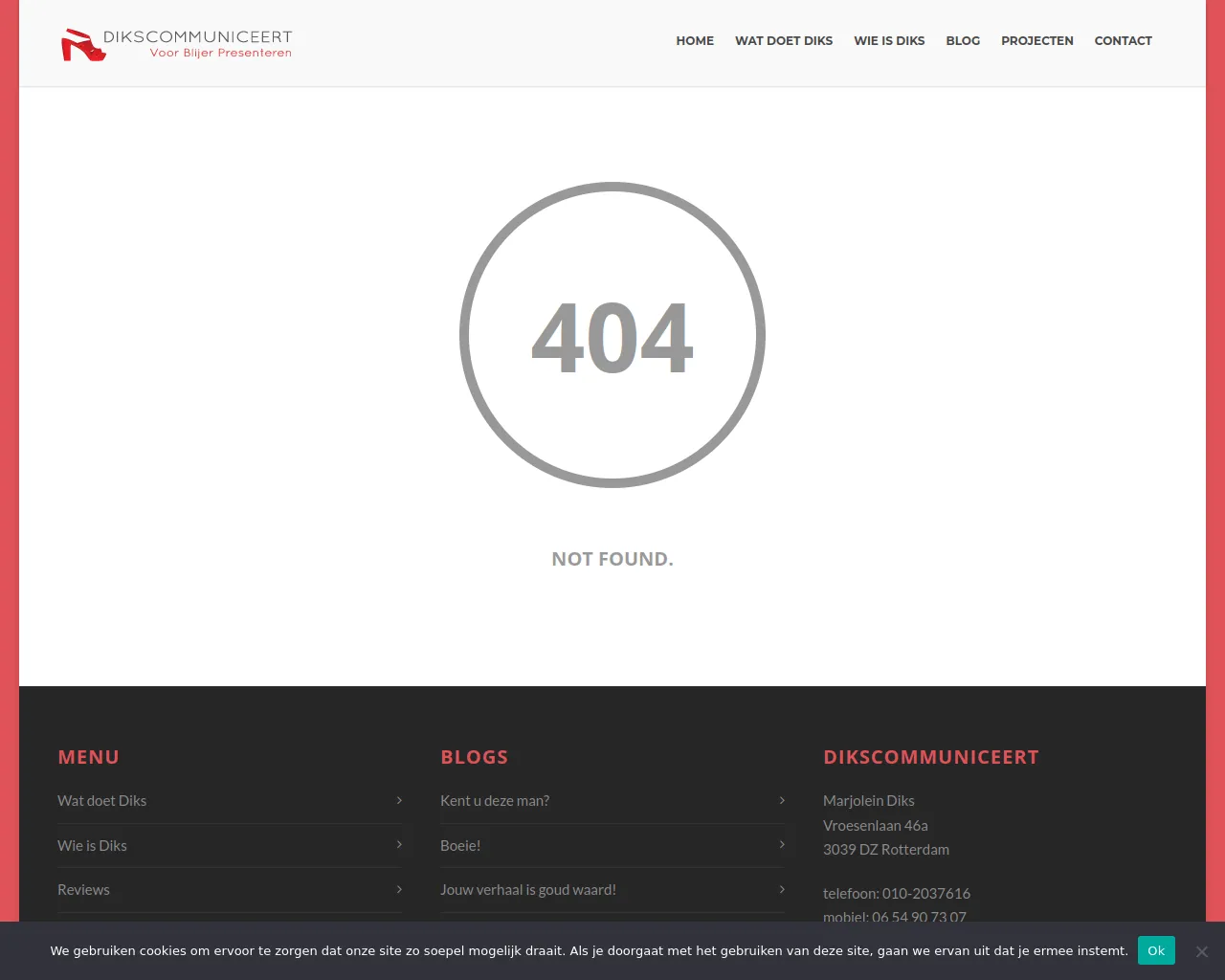Open the Reviews footer link

(84, 890)
